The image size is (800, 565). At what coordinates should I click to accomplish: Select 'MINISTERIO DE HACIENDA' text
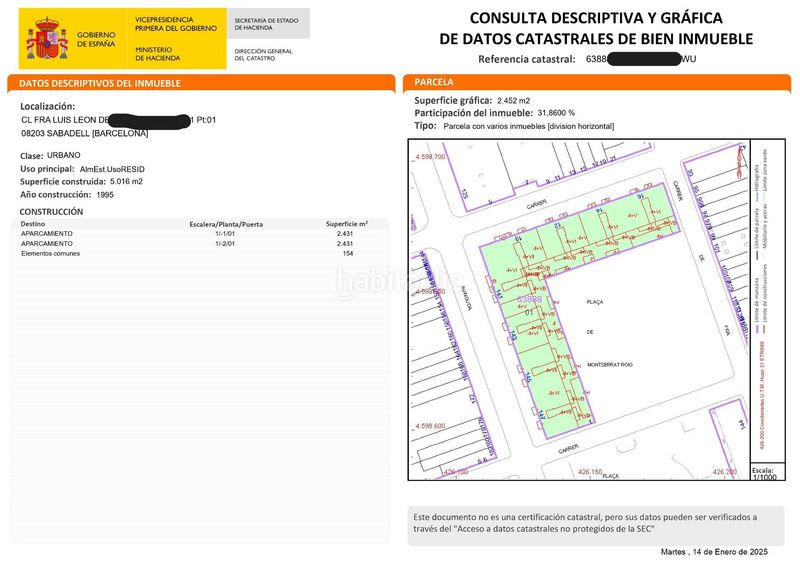coord(158,54)
